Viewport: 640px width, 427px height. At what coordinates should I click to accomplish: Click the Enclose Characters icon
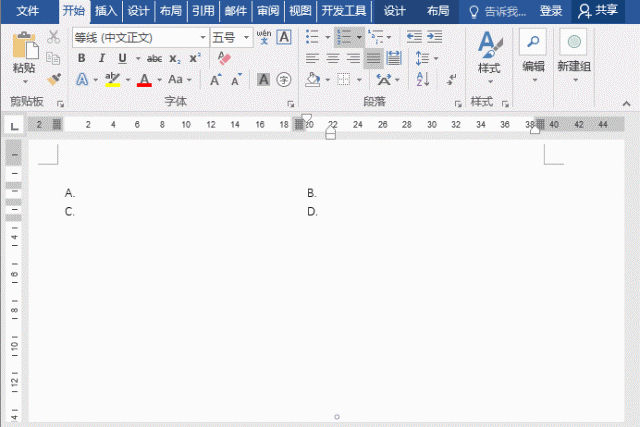tap(284, 80)
